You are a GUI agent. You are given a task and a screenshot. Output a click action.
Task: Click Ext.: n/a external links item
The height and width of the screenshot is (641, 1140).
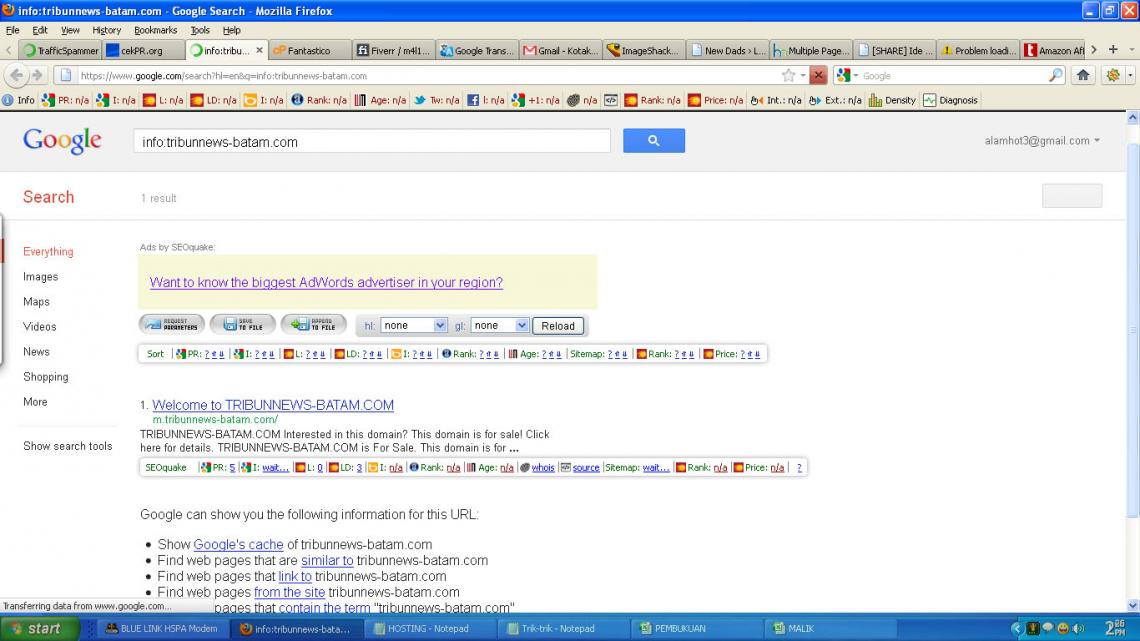835,100
